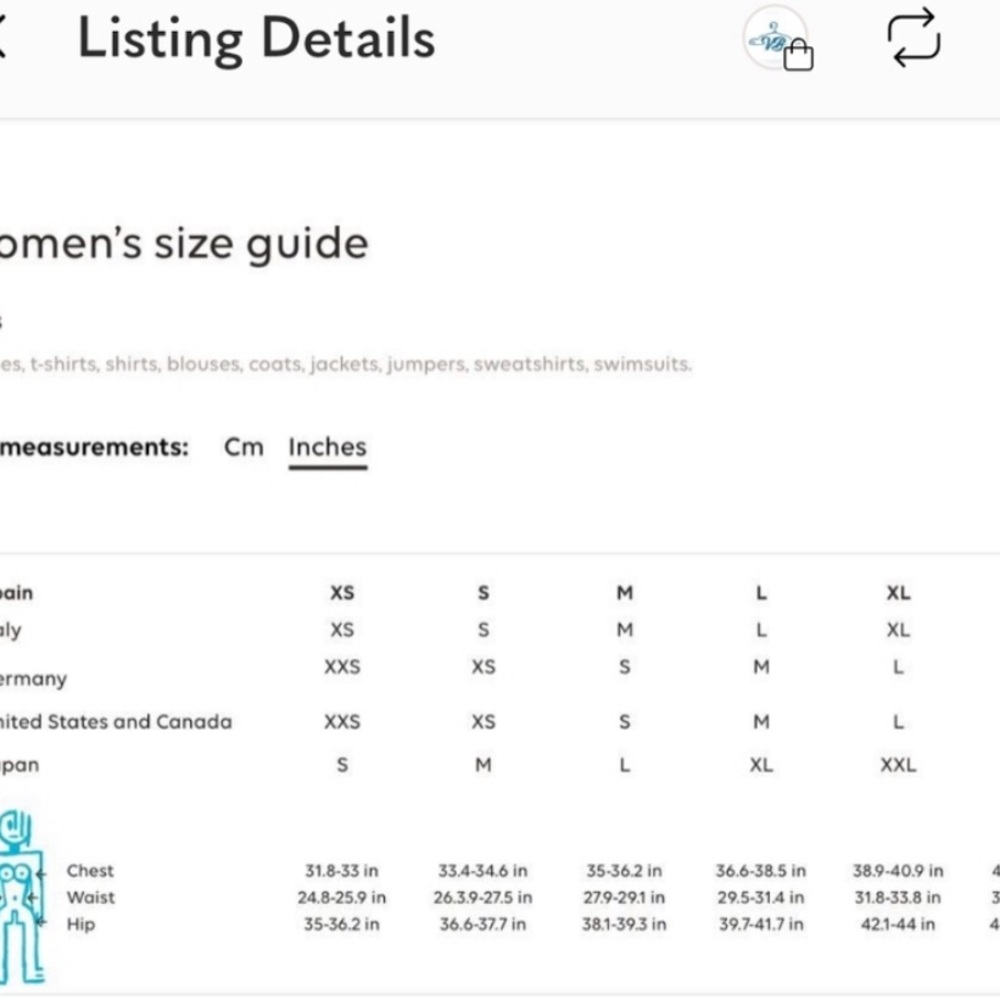Select the Japan XXL size cell
The image size is (1000, 1000).
pyautogui.click(x=898, y=765)
